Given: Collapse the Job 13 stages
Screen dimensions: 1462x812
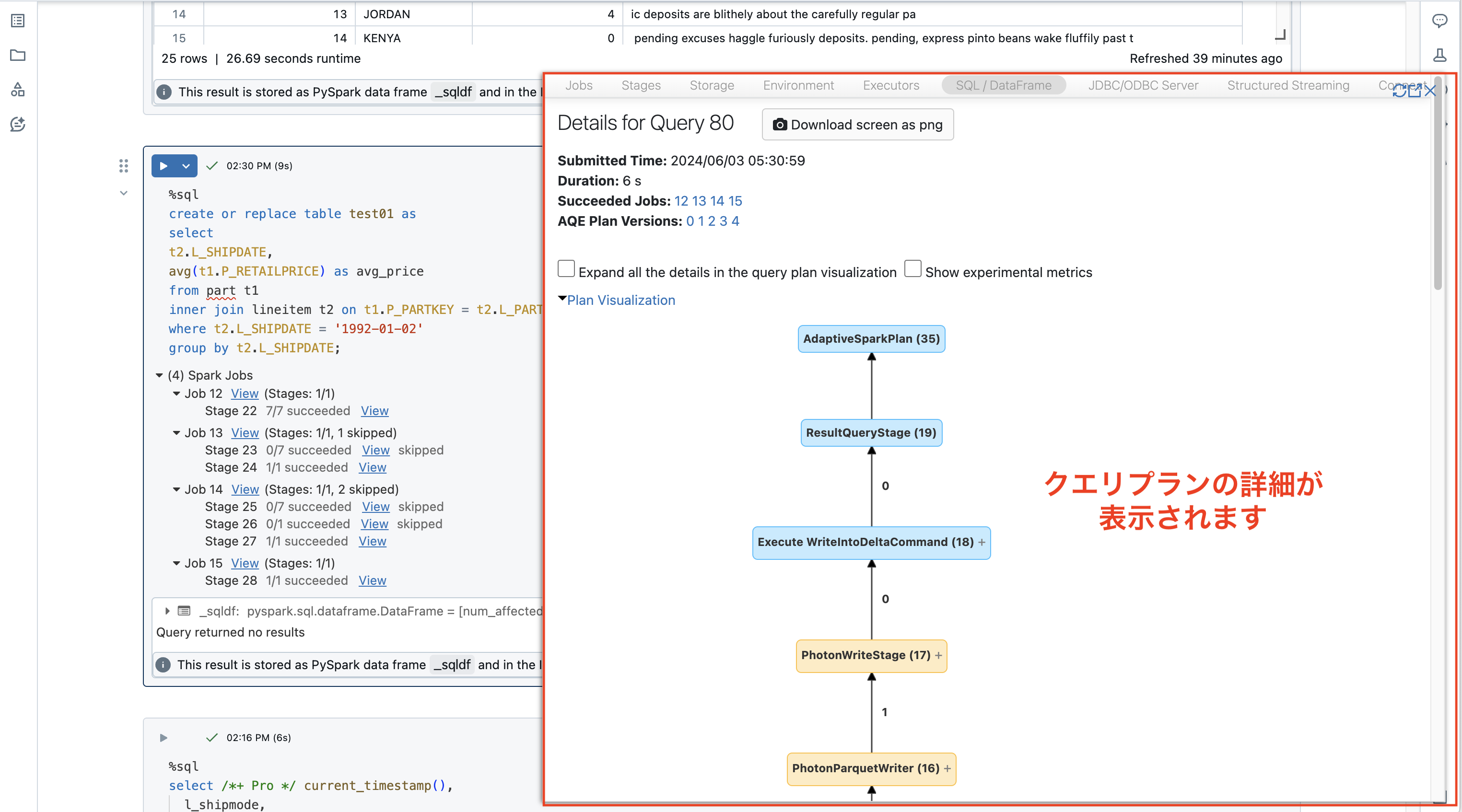Looking at the screenshot, I should (x=176, y=433).
